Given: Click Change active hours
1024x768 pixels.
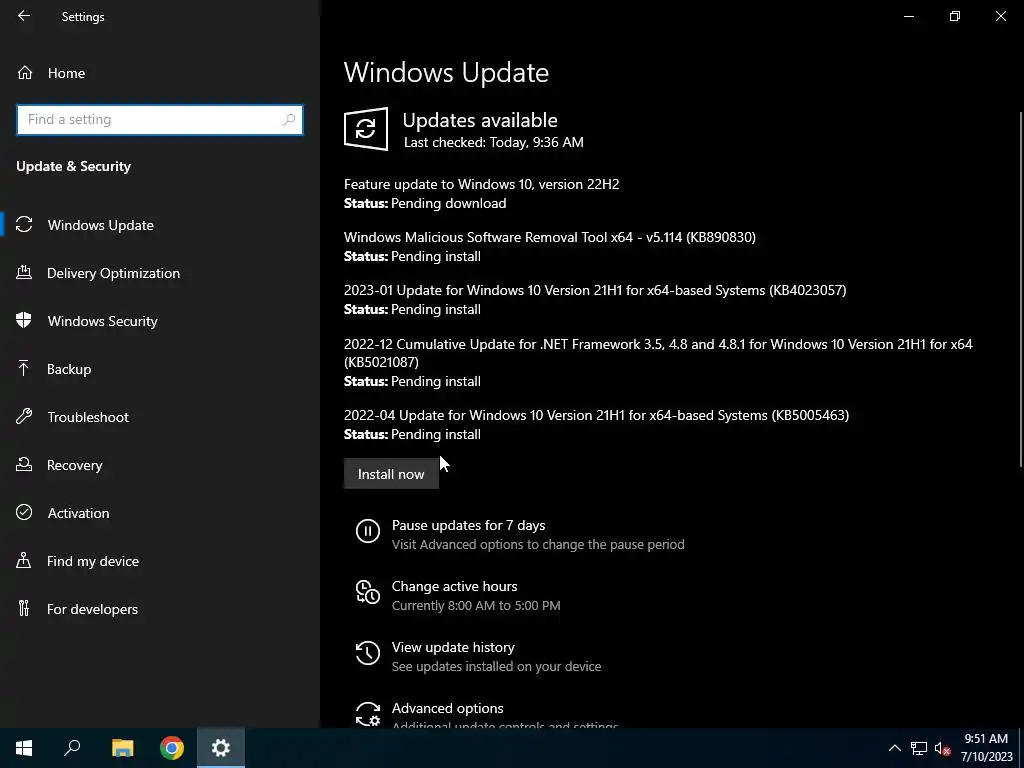Looking at the screenshot, I should pyautogui.click(x=455, y=586).
